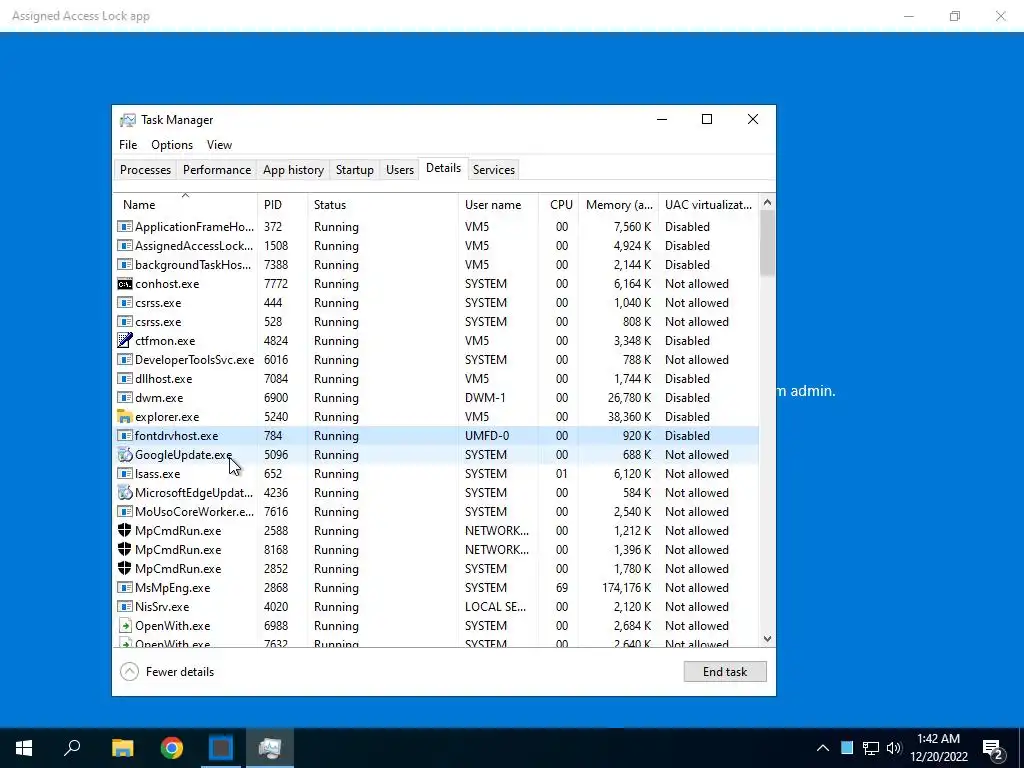
Task: Click the OpenWith.exe icon with PID 6988
Action: [125, 626]
